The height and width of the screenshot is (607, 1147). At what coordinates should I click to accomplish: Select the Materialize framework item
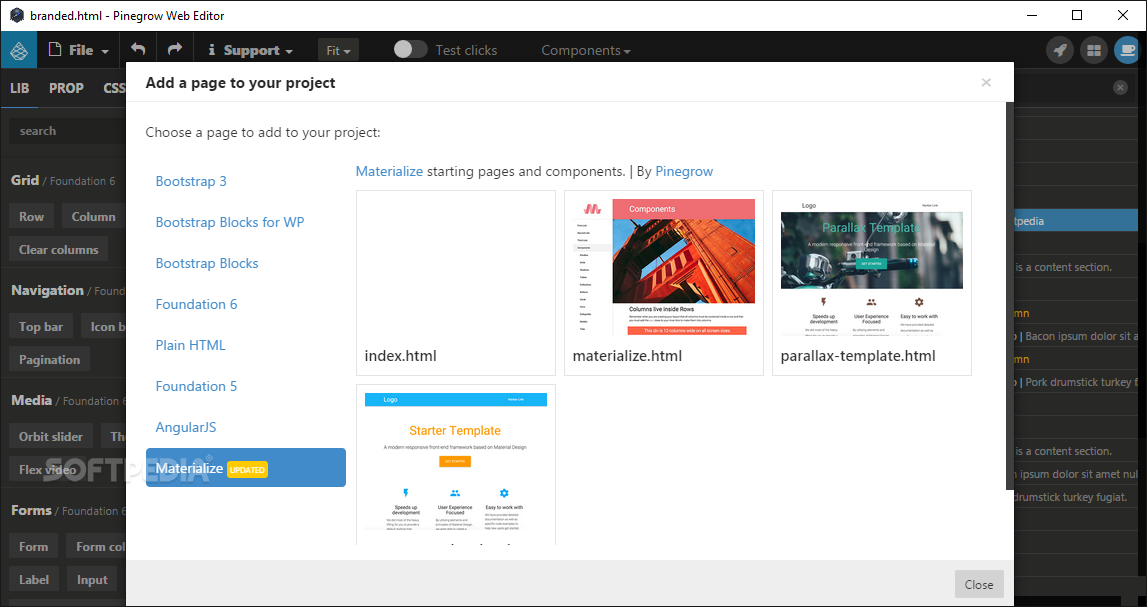(x=246, y=468)
